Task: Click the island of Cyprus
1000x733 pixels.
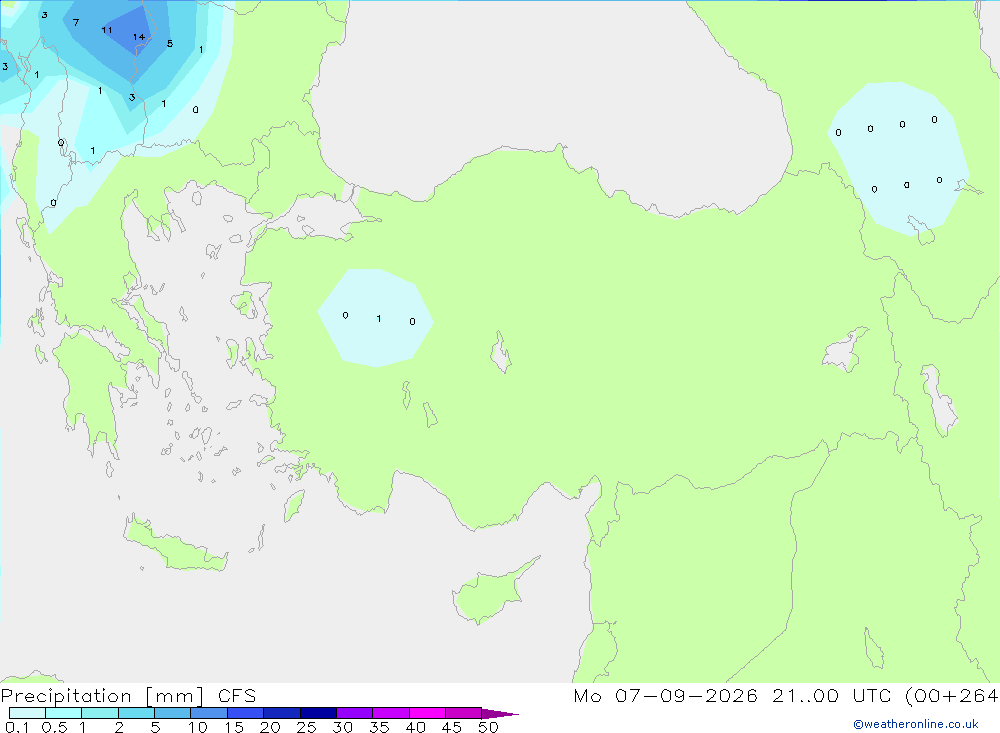Action: point(490,593)
